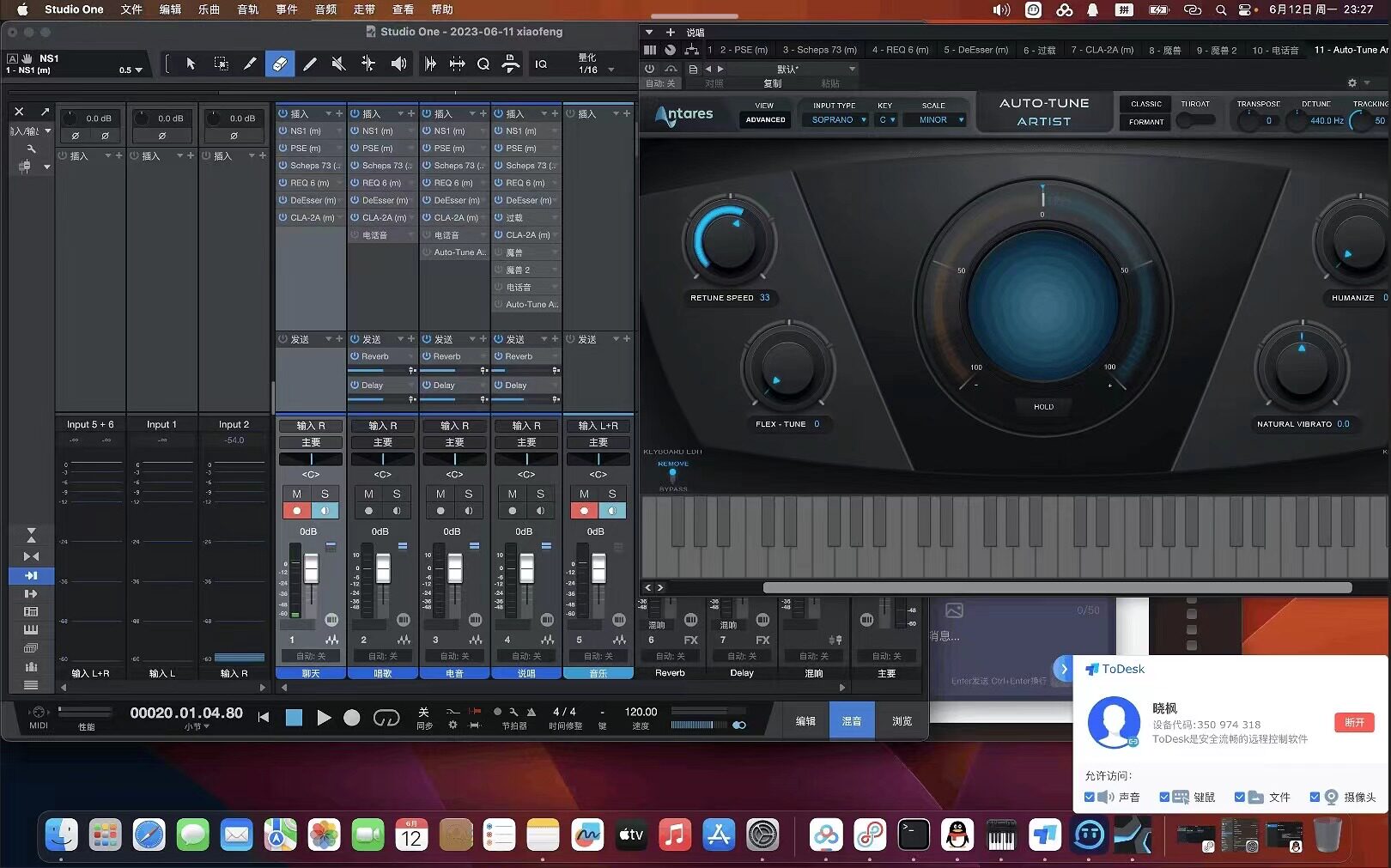Image resolution: width=1391 pixels, height=868 pixels.
Task: Click 断开 to disconnect ToDesk
Action: pyautogui.click(x=1354, y=722)
